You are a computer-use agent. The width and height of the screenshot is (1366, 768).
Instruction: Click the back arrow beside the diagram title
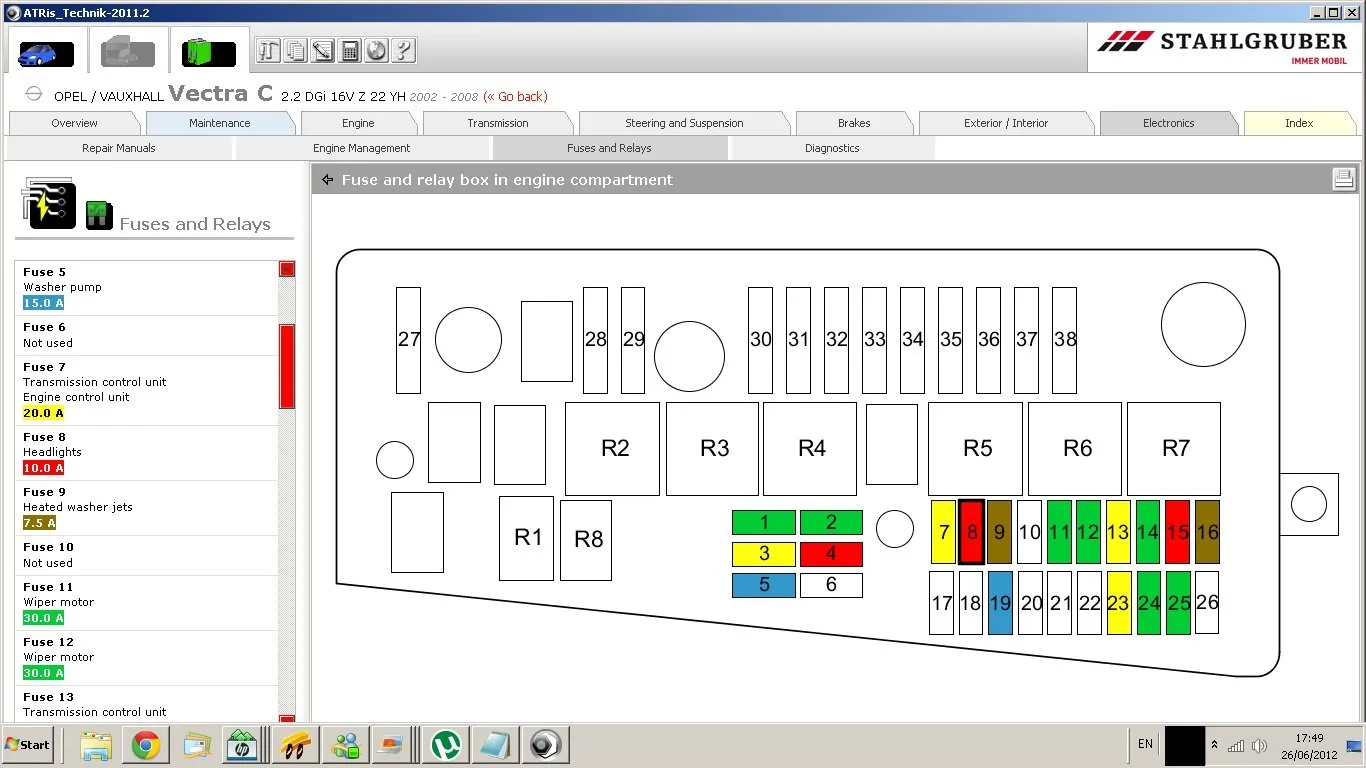click(x=327, y=180)
